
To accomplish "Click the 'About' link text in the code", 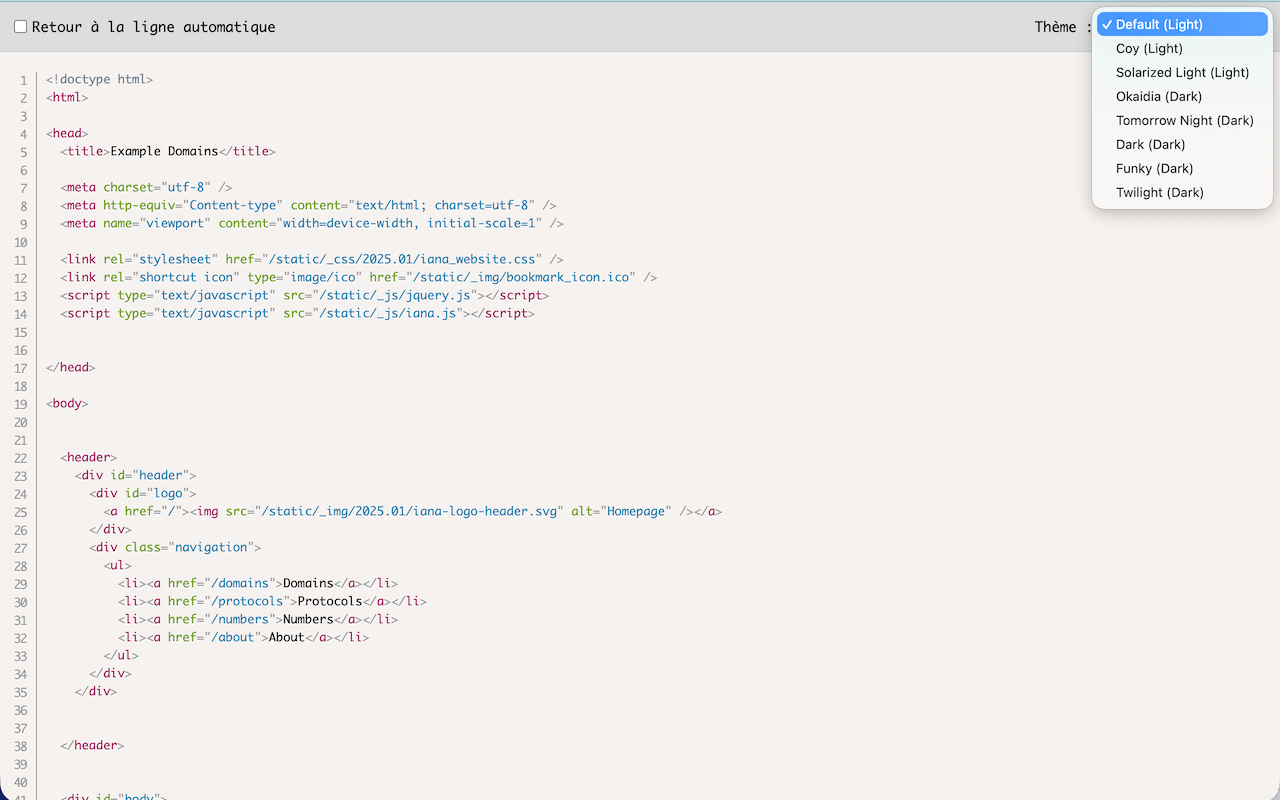I will 287,637.
